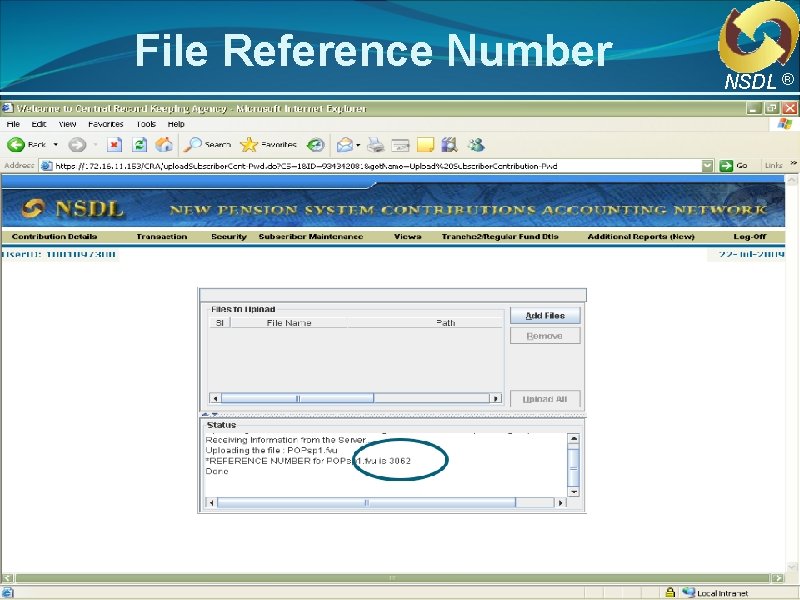Viewport: 800px width, 600px height.
Task: Open the yellow Discuss note icon
Action: 425,145
